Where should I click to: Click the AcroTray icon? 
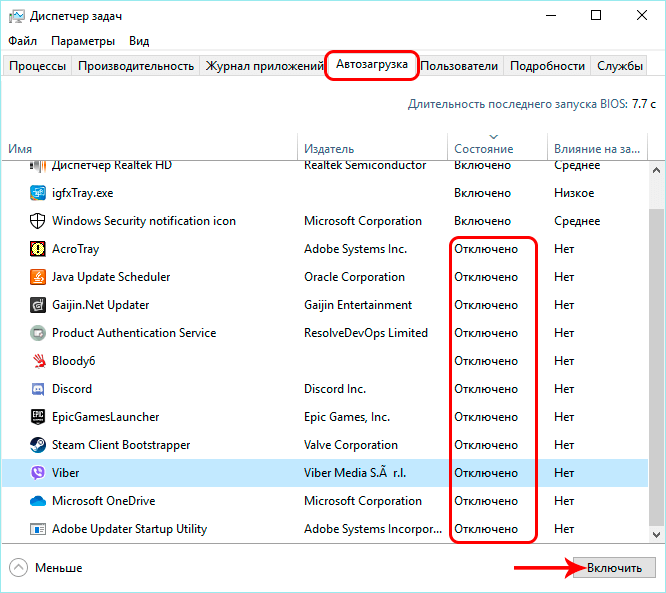point(38,249)
